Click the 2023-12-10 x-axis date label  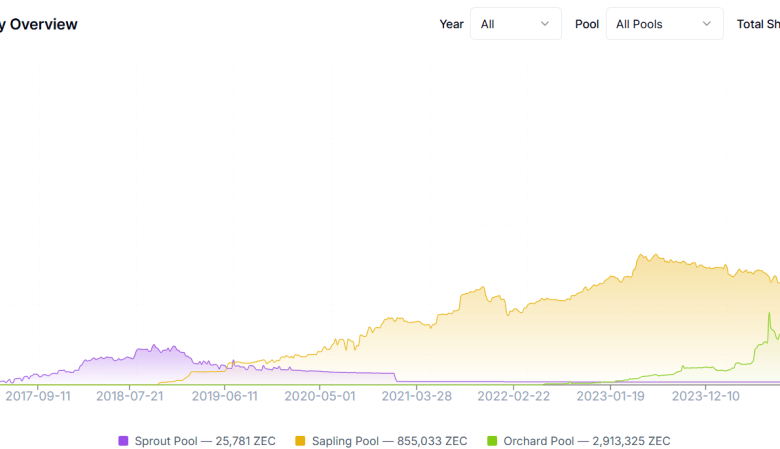click(x=706, y=396)
